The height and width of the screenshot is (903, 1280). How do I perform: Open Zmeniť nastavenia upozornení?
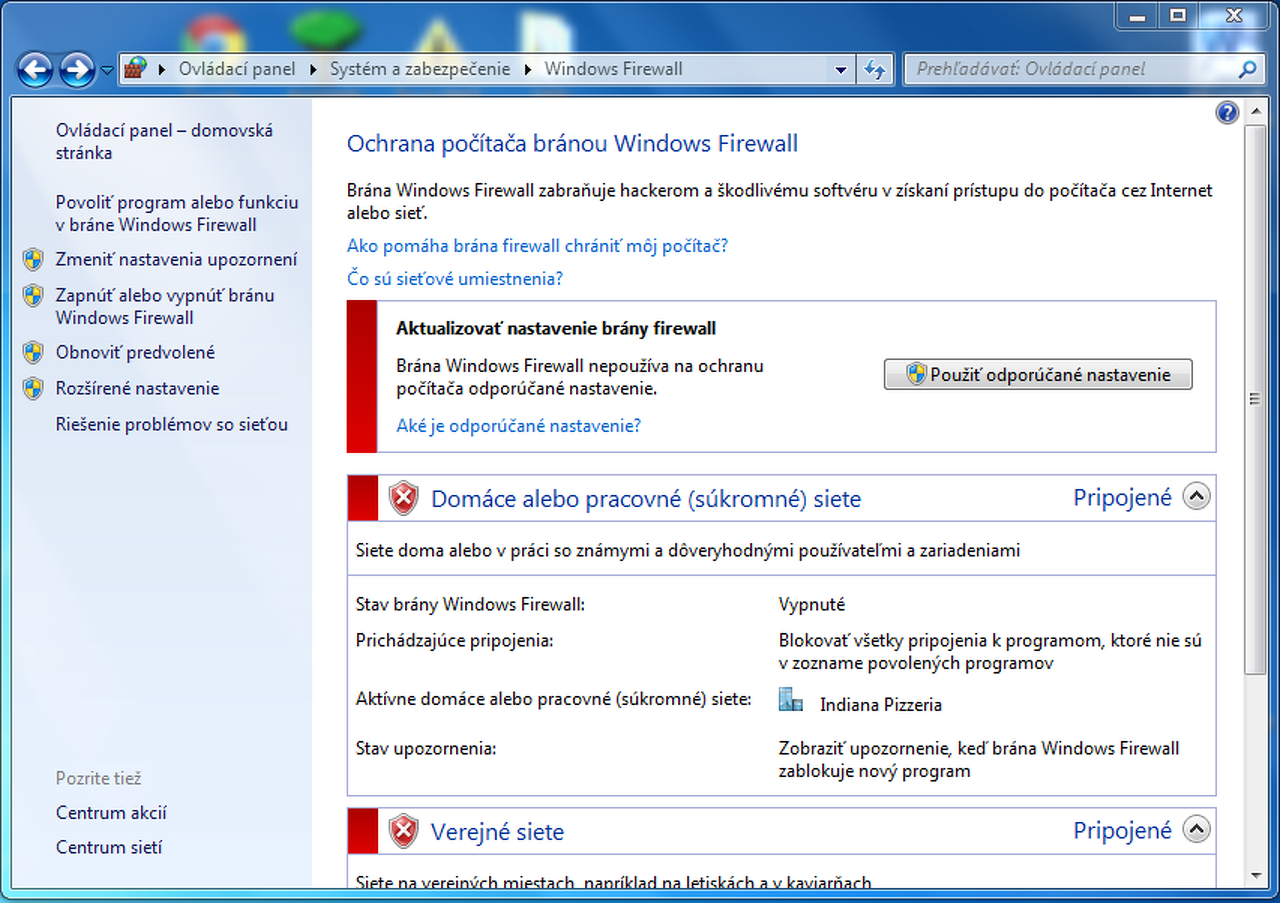coord(176,259)
